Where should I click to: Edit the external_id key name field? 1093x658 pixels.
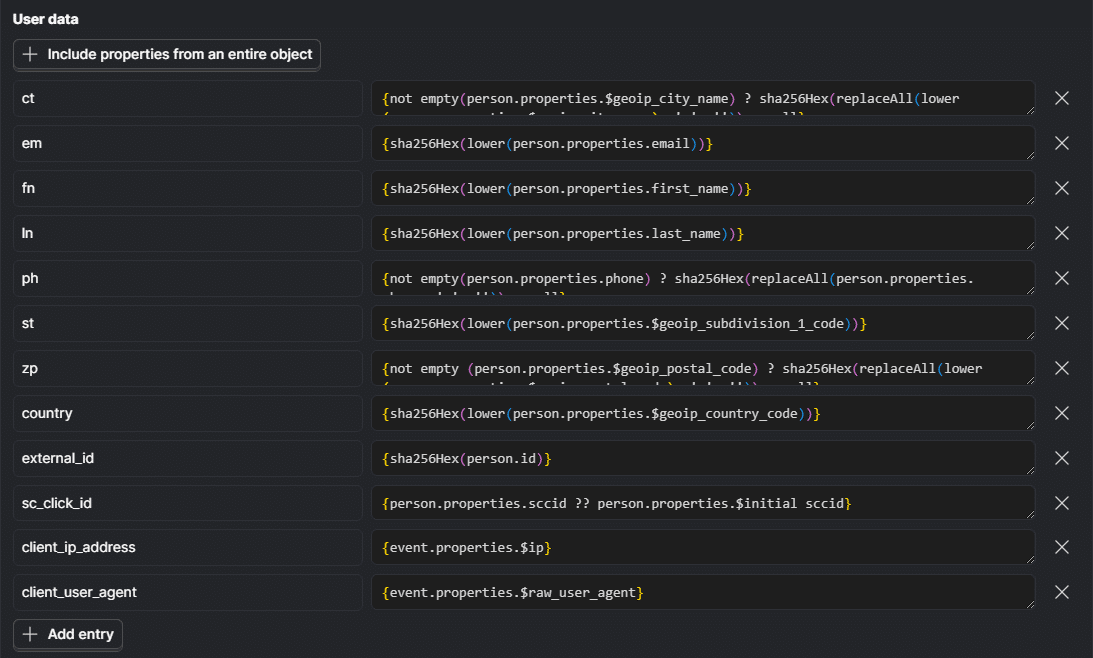188,458
